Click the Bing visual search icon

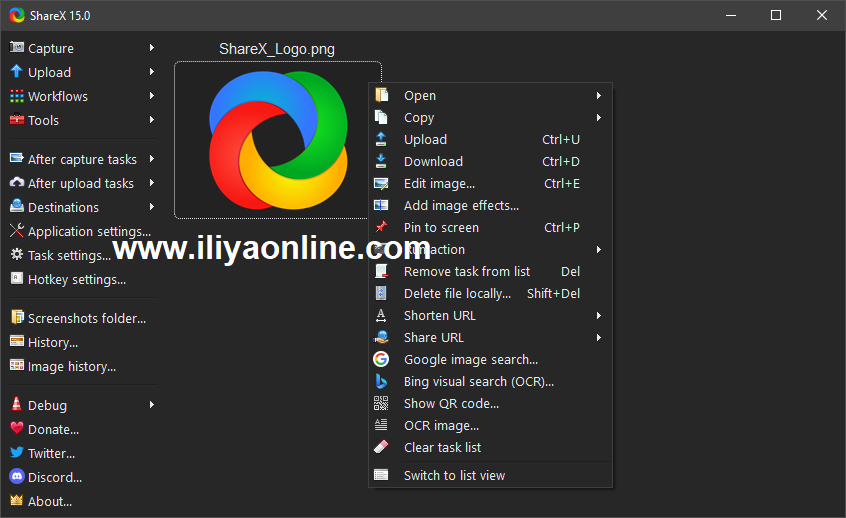pyautogui.click(x=381, y=381)
